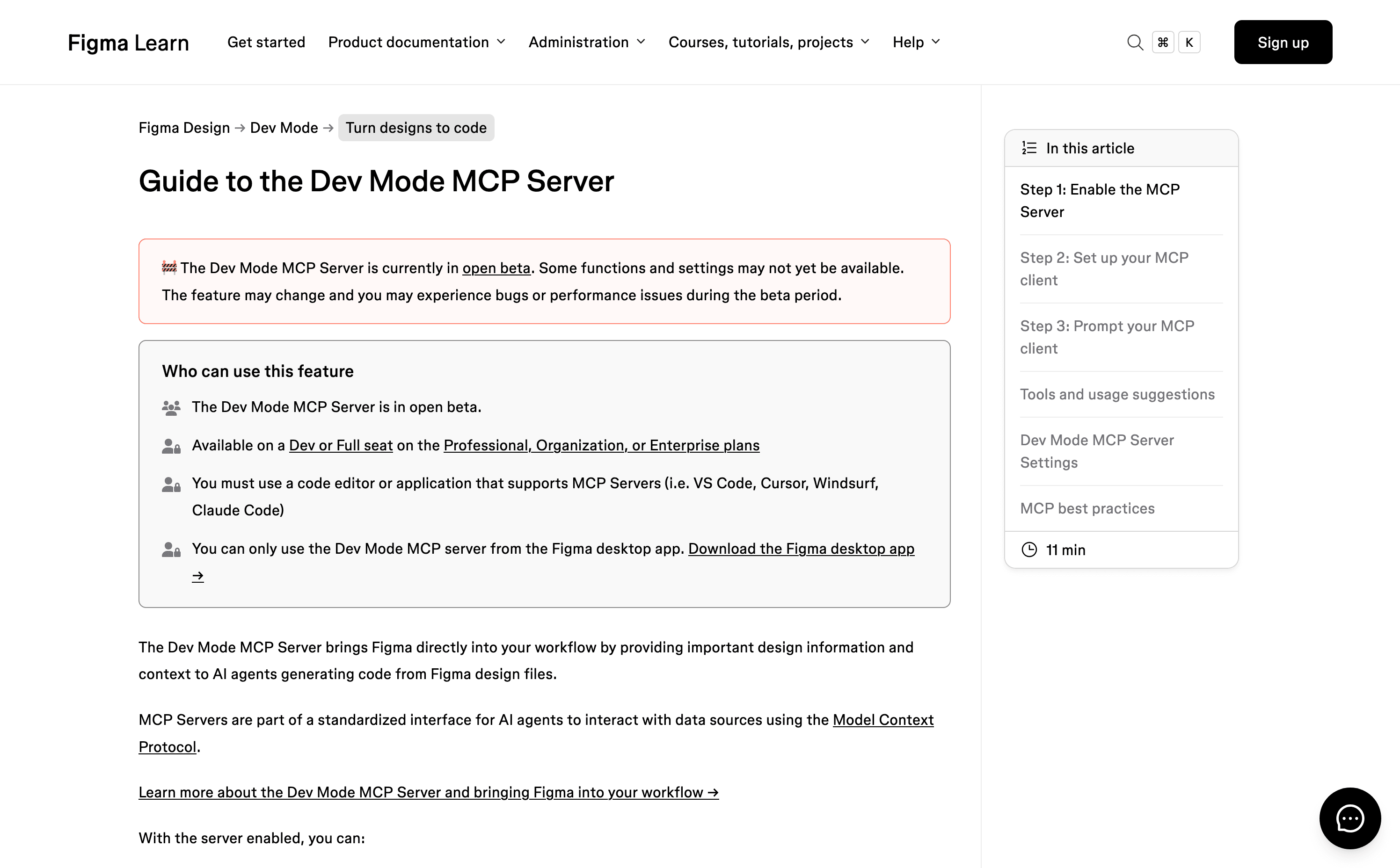Click the numbered list icon in article panel
This screenshot has width=1400, height=868.
pyautogui.click(x=1028, y=147)
